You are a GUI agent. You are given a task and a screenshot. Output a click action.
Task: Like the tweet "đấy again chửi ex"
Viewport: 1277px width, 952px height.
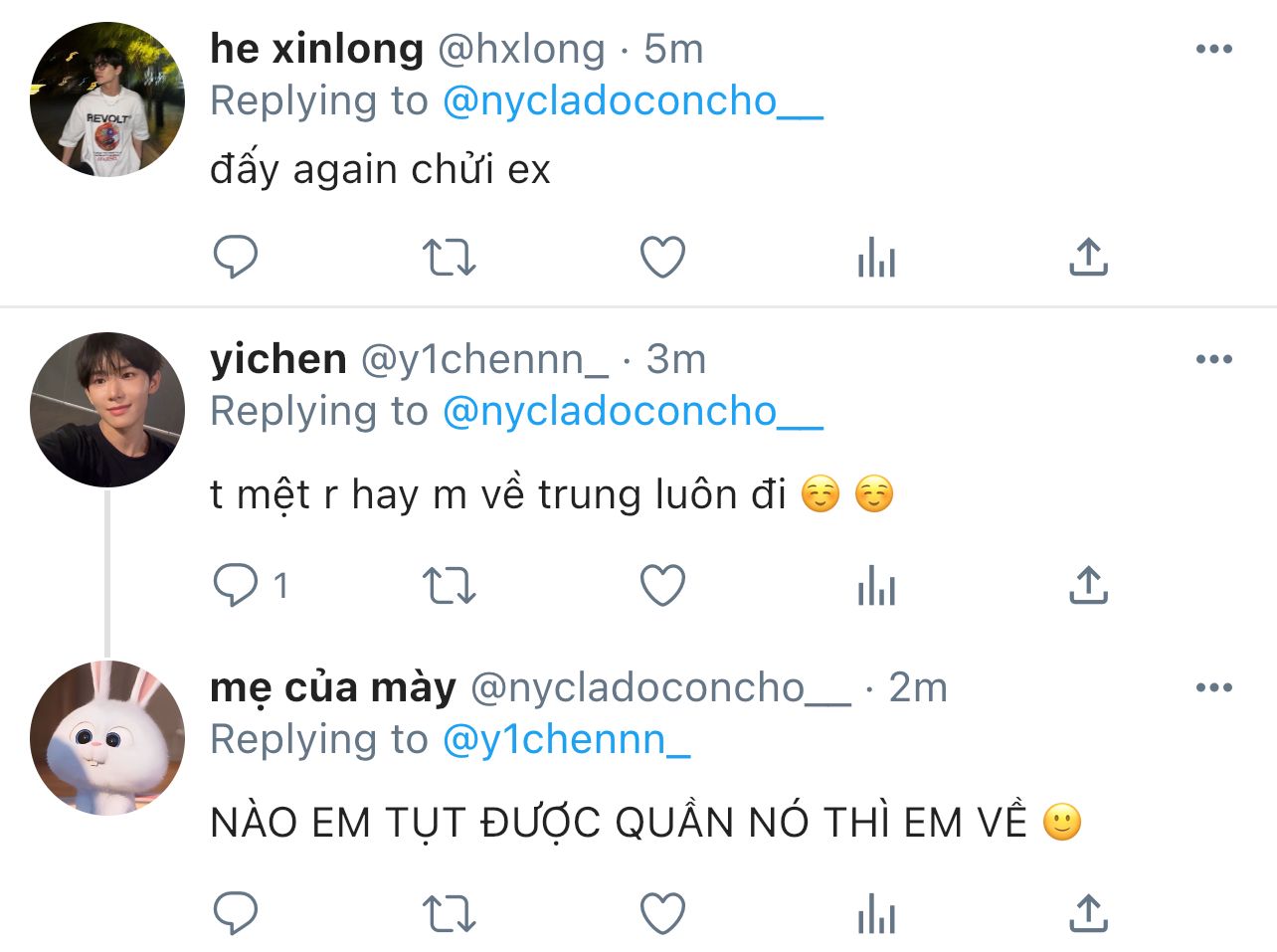click(x=662, y=258)
